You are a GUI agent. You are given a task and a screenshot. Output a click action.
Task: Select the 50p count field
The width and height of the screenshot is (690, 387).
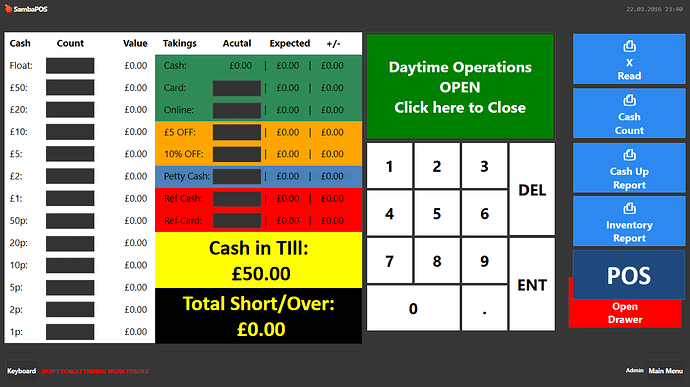pyautogui.click(x=70, y=221)
